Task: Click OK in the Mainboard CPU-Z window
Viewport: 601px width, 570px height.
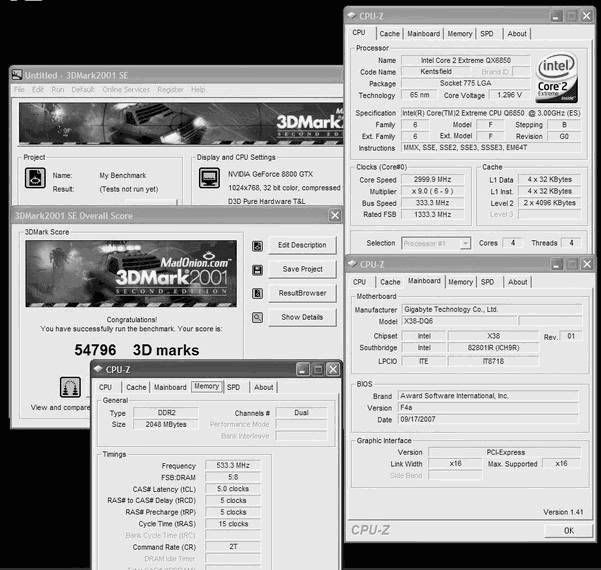Action: pos(568,531)
